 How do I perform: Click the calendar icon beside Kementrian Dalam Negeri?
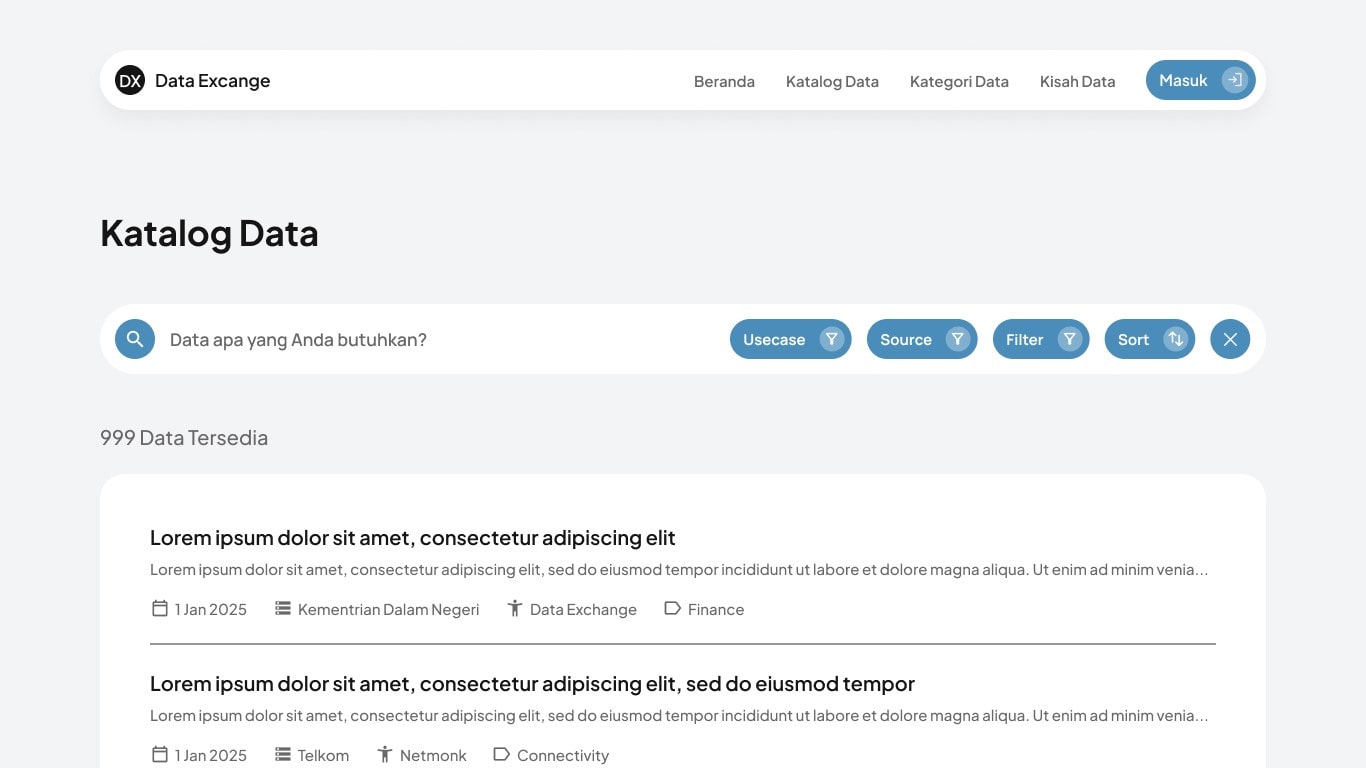[x=160, y=608]
